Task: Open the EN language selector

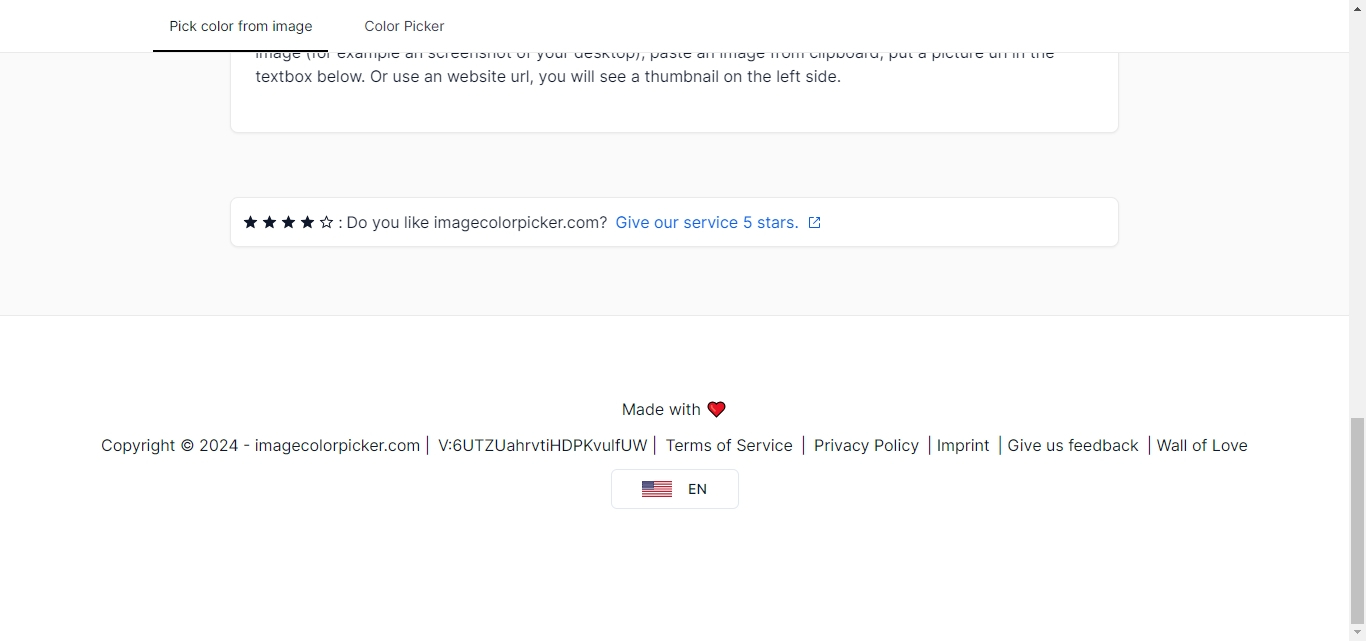Action: coord(675,489)
